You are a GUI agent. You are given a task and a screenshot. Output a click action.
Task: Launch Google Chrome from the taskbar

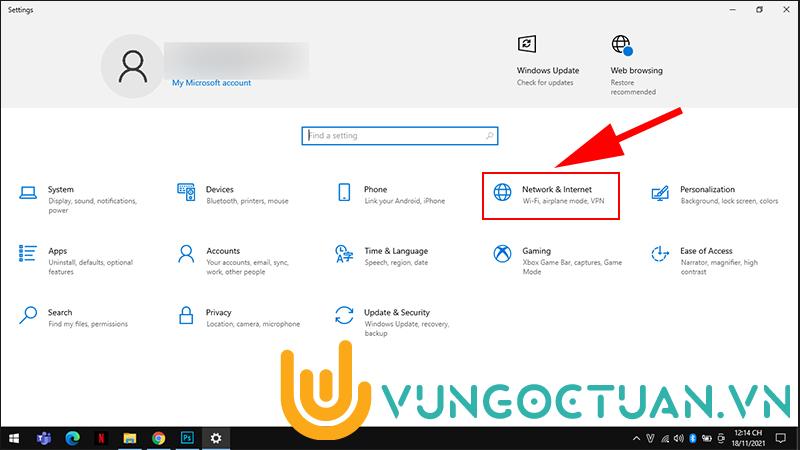[x=159, y=438]
